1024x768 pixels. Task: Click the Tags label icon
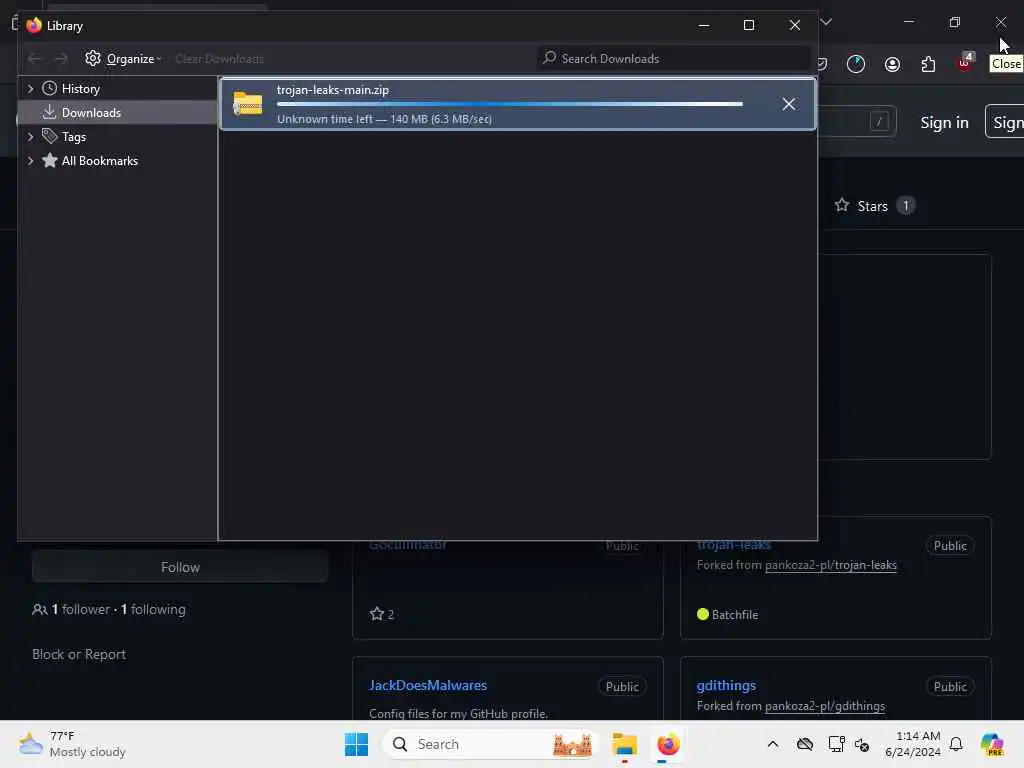tap(49, 136)
